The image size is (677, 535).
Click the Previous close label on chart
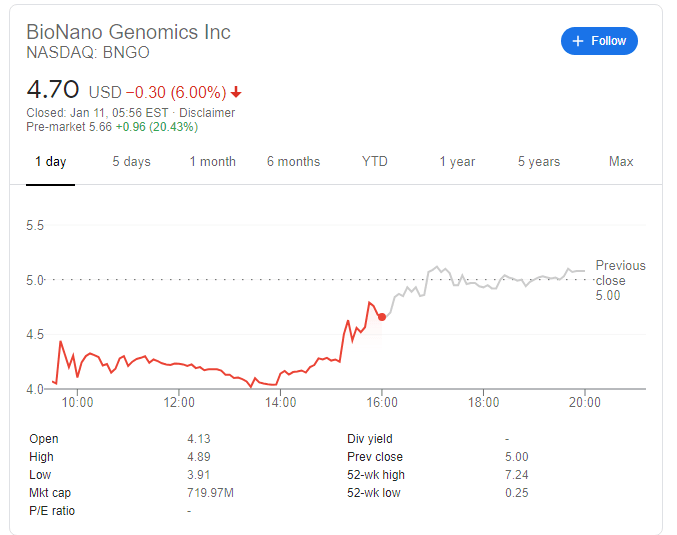coord(620,273)
